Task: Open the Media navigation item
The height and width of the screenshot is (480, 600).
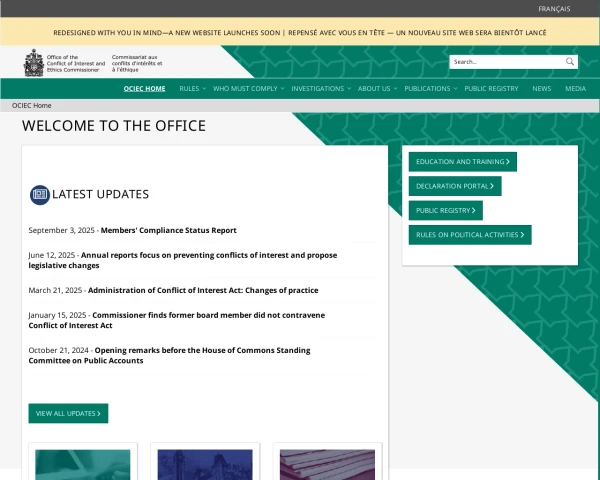Action: pyautogui.click(x=576, y=88)
